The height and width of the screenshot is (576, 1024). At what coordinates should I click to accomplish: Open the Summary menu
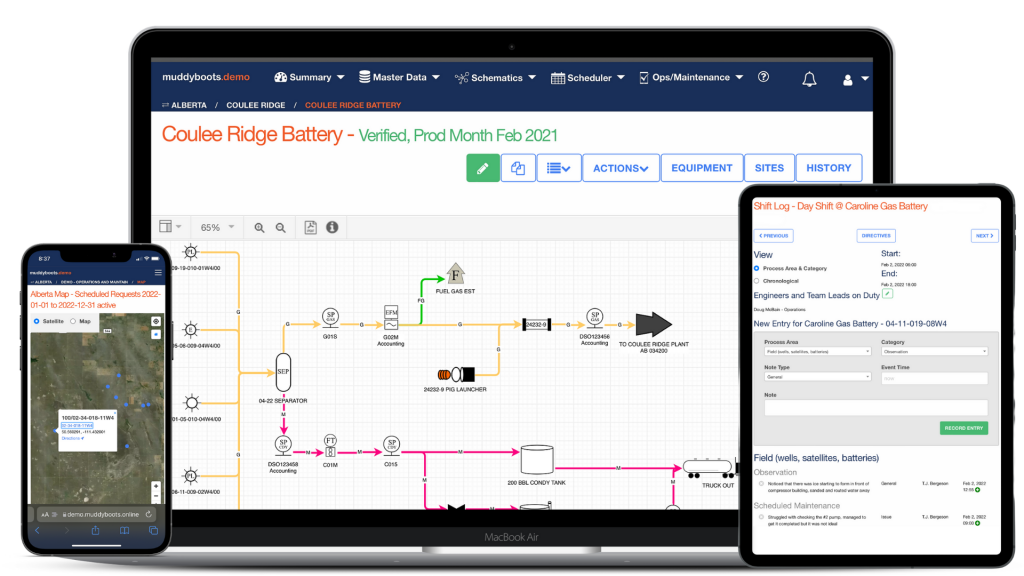tap(309, 77)
